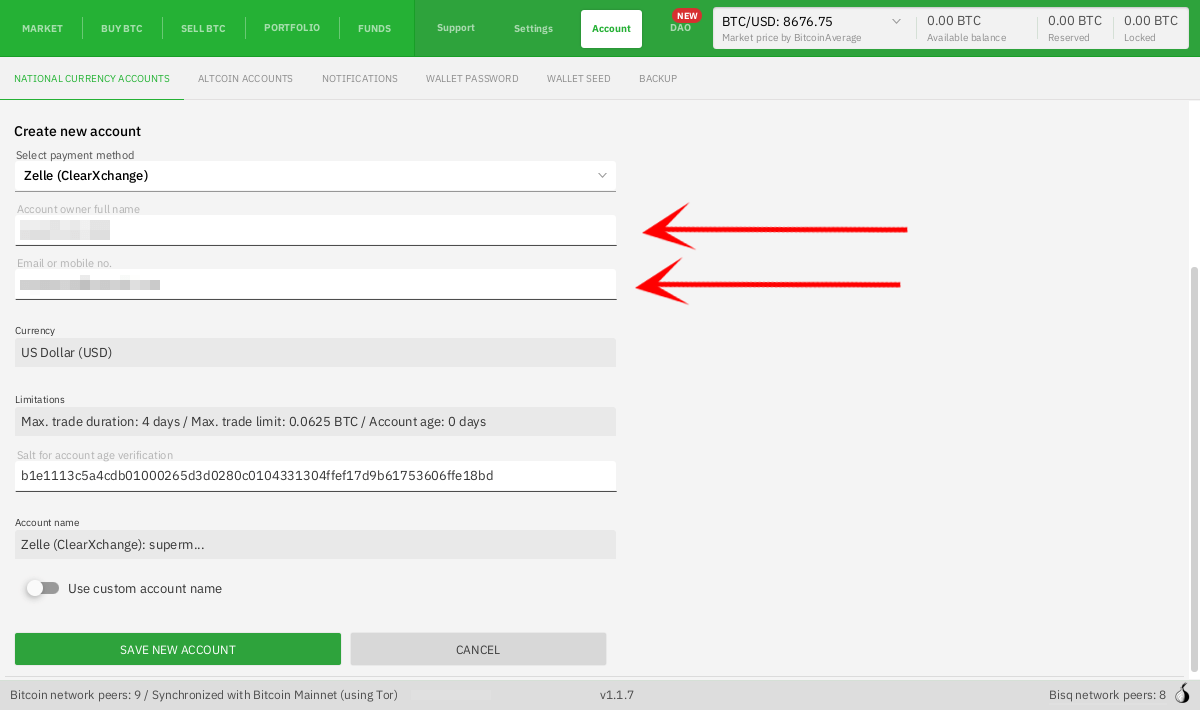1200x710 pixels.
Task: Open the Wallet Password tab
Action: [472, 78]
